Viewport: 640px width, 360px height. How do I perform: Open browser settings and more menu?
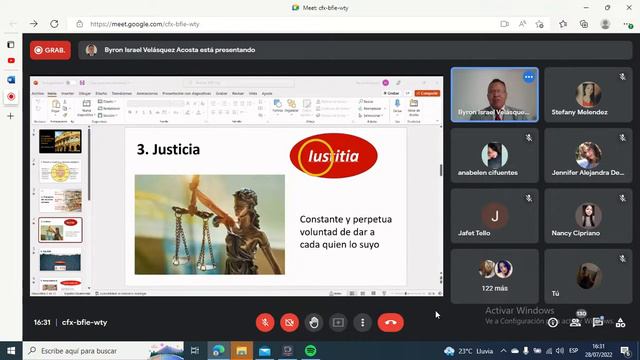[628, 24]
